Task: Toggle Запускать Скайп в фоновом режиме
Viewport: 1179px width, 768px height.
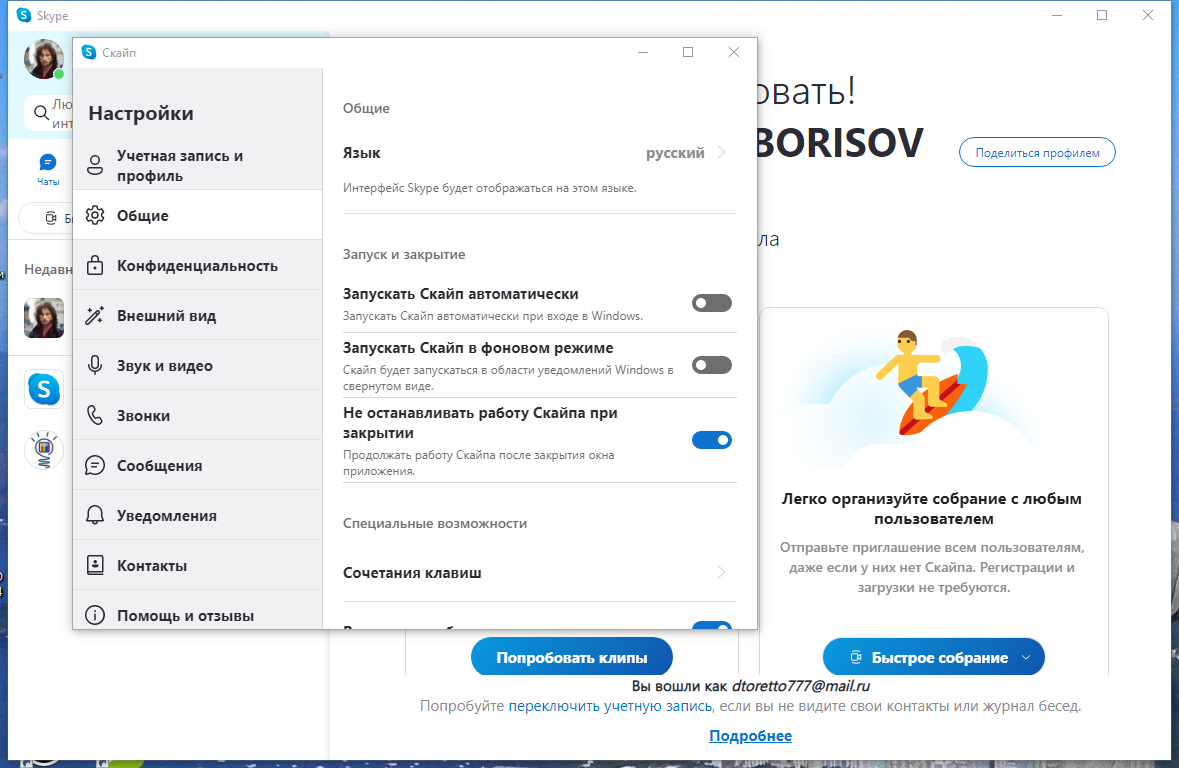Action: [711, 366]
